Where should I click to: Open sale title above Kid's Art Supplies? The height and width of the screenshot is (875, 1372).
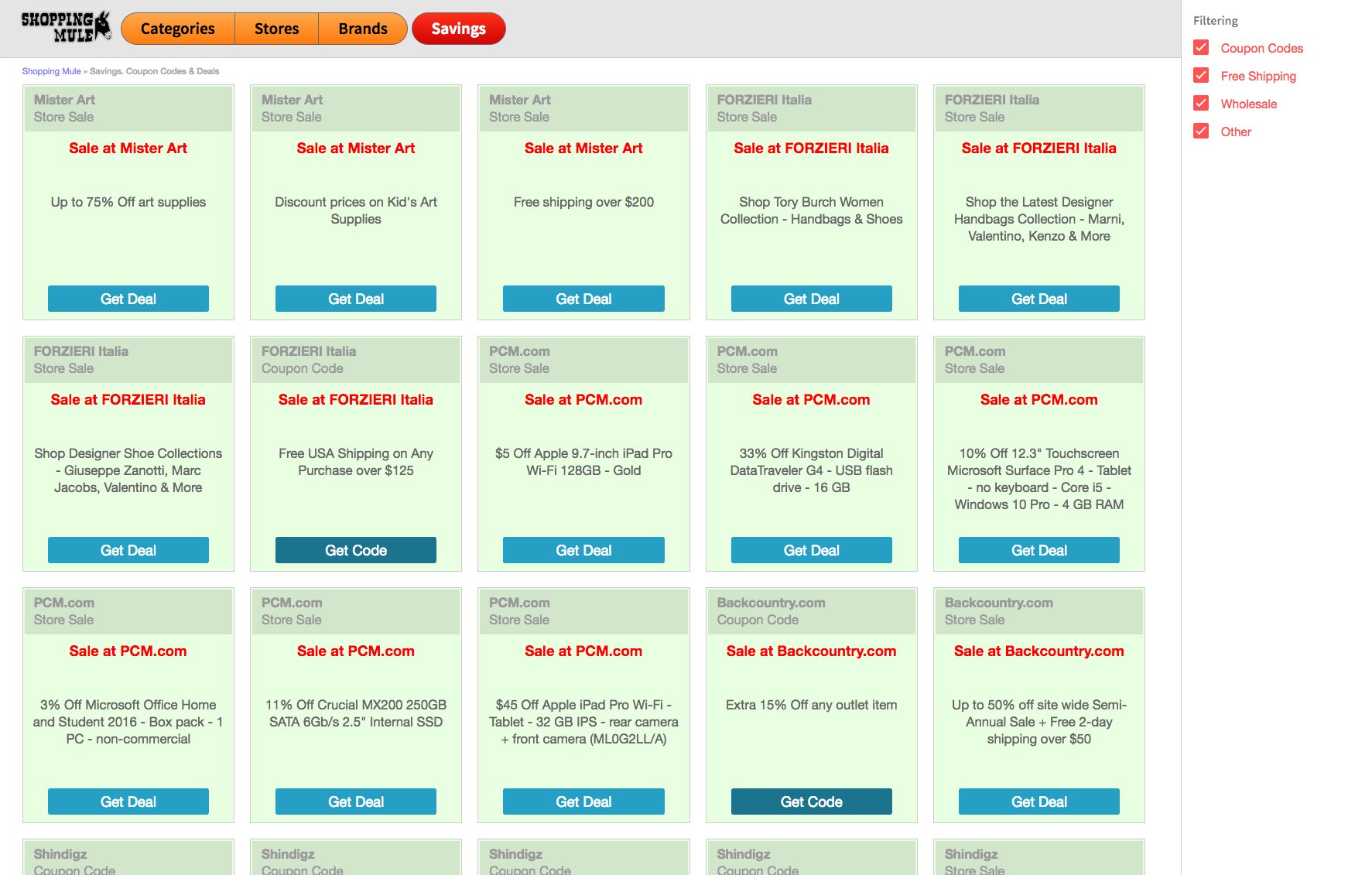click(x=356, y=149)
